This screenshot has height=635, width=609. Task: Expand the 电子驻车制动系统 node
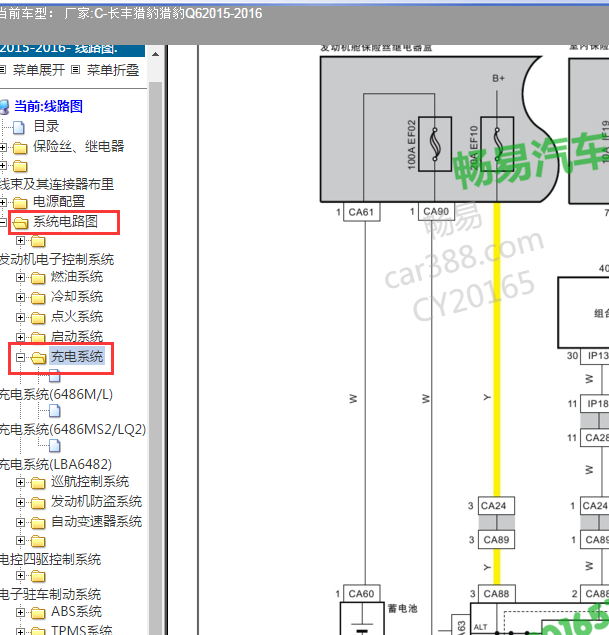20,575
